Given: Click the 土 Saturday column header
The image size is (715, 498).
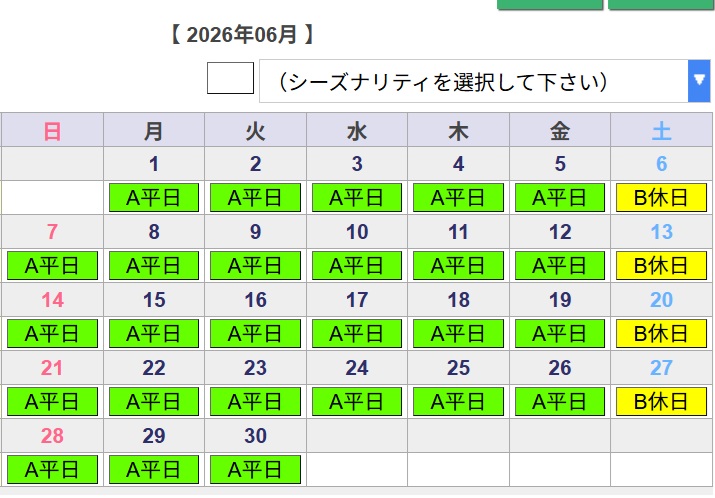Looking at the screenshot, I should click(661, 131).
